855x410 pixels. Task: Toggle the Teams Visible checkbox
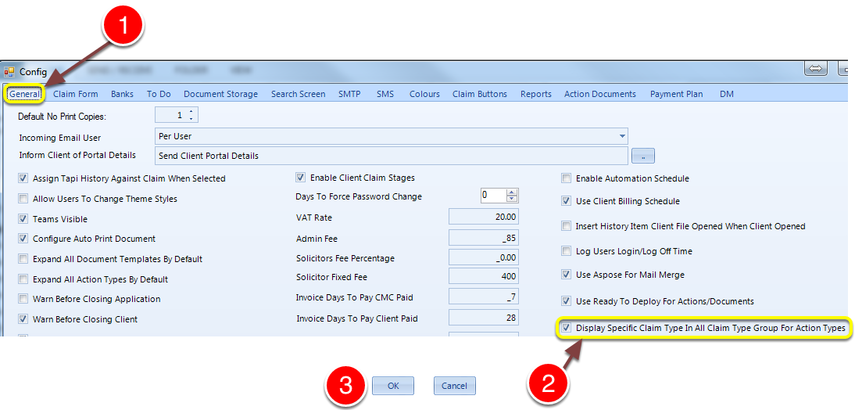click(x=23, y=219)
